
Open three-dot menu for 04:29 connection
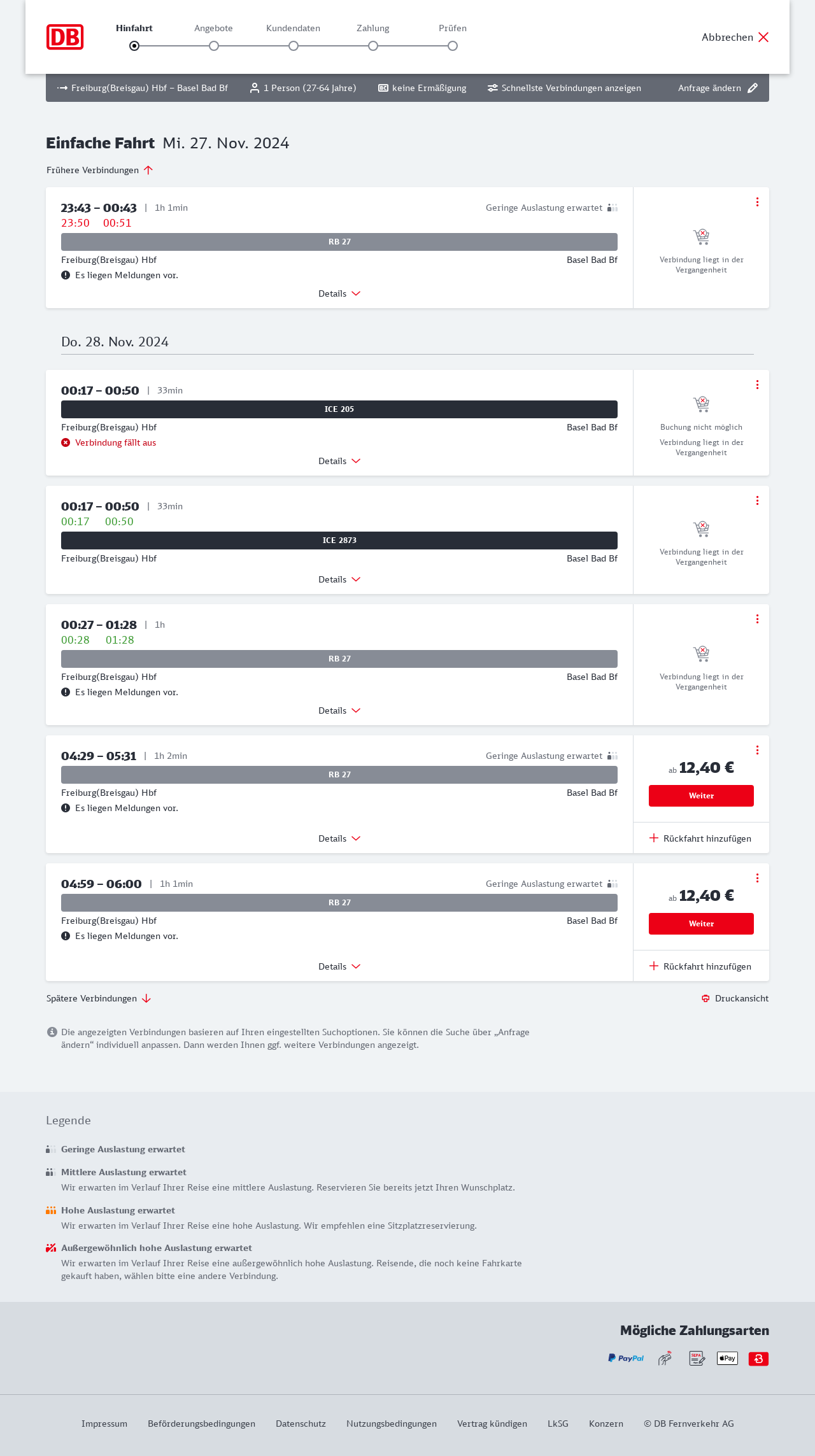click(x=757, y=750)
